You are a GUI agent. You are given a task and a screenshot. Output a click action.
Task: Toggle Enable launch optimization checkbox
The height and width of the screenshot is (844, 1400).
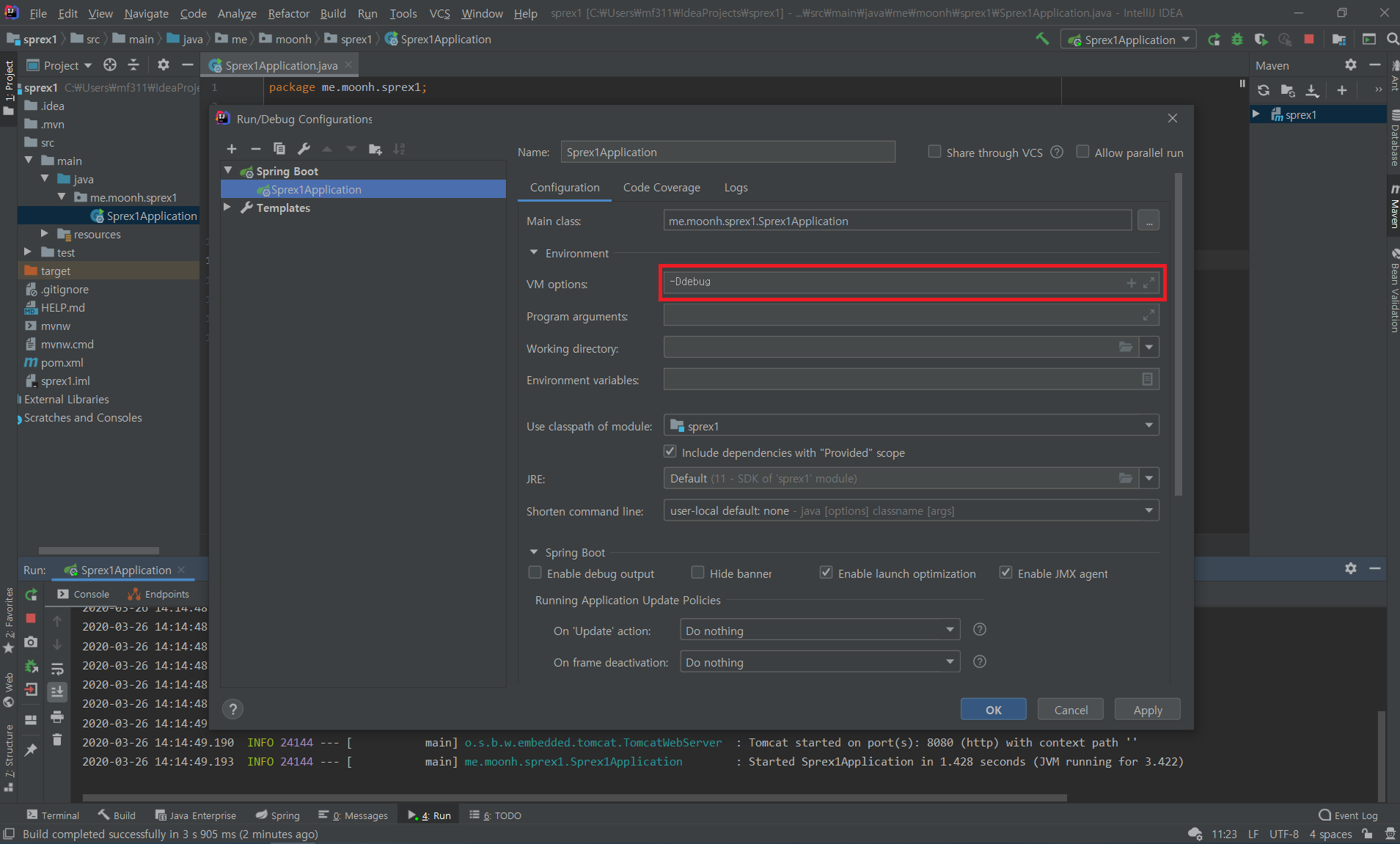click(826, 573)
